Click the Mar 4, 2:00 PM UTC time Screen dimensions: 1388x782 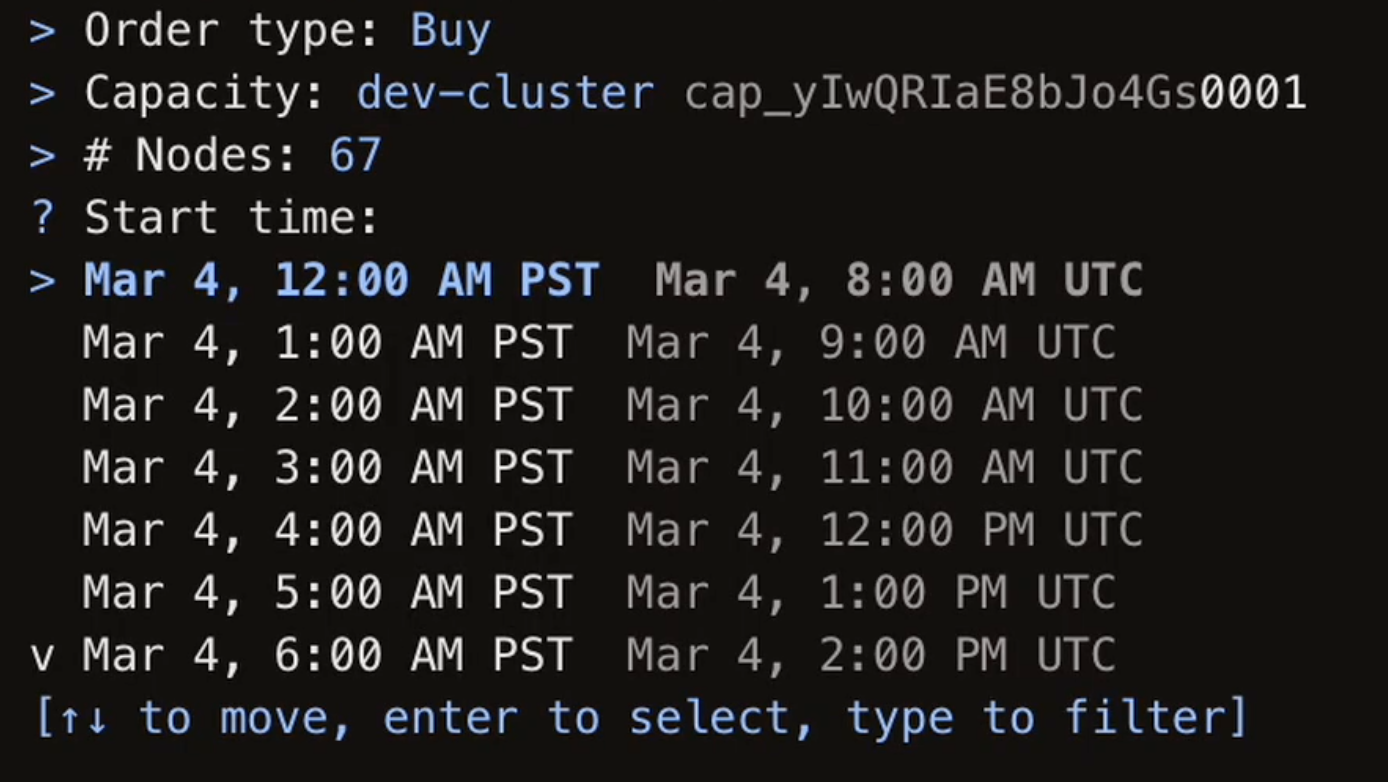870,655
